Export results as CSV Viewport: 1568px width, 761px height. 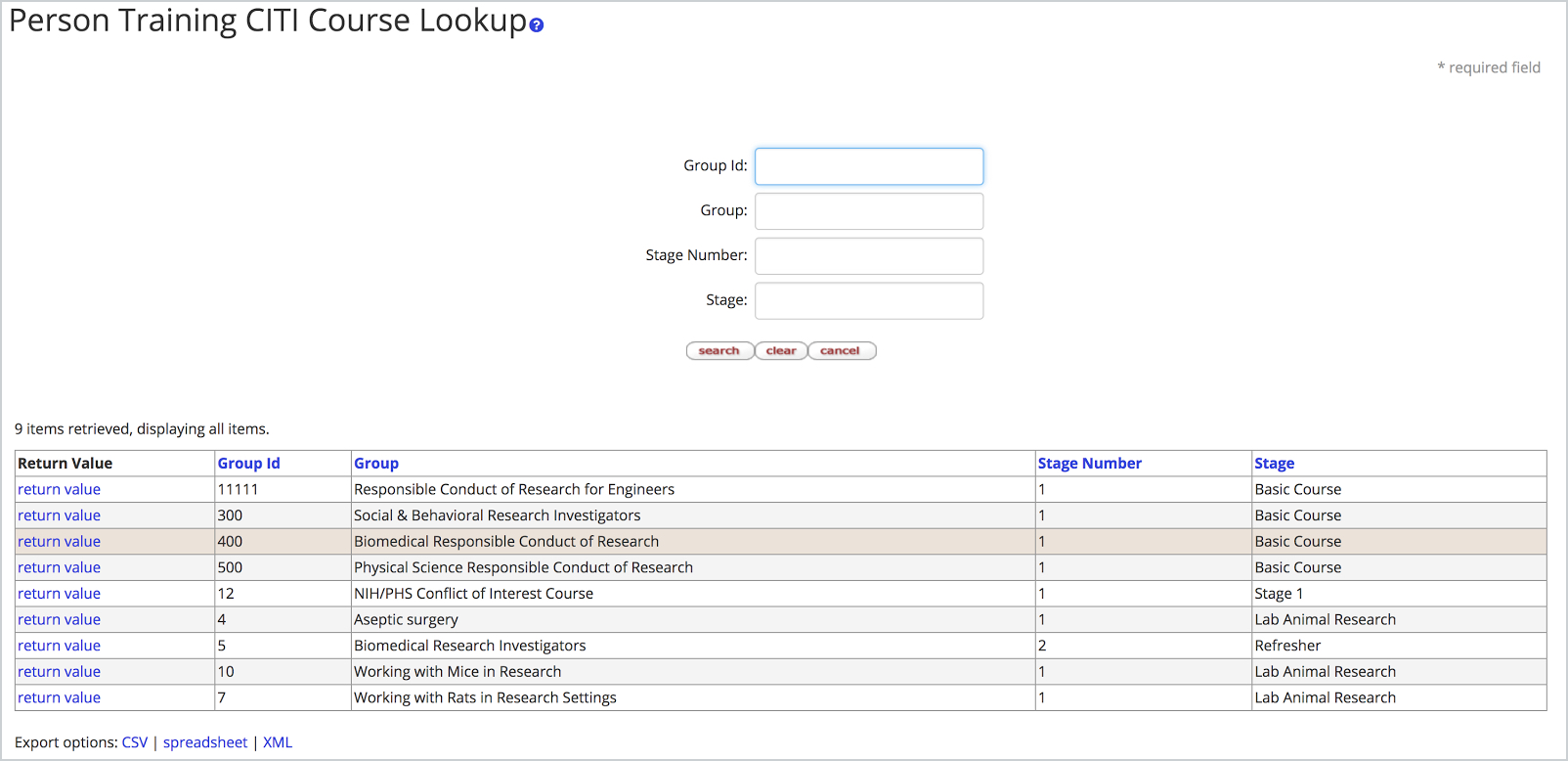pyautogui.click(x=135, y=742)
